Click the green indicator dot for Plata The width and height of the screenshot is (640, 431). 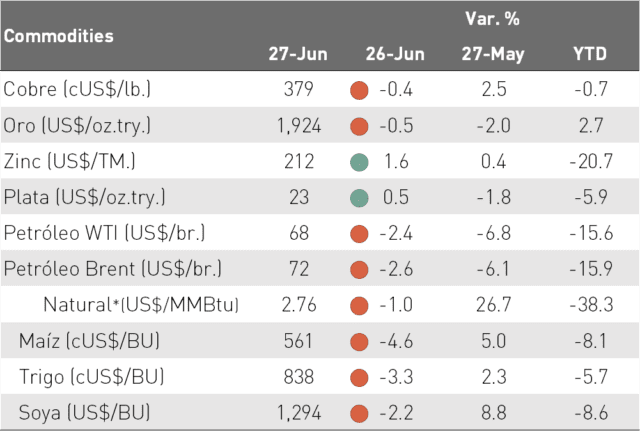(x=359, y=198)
